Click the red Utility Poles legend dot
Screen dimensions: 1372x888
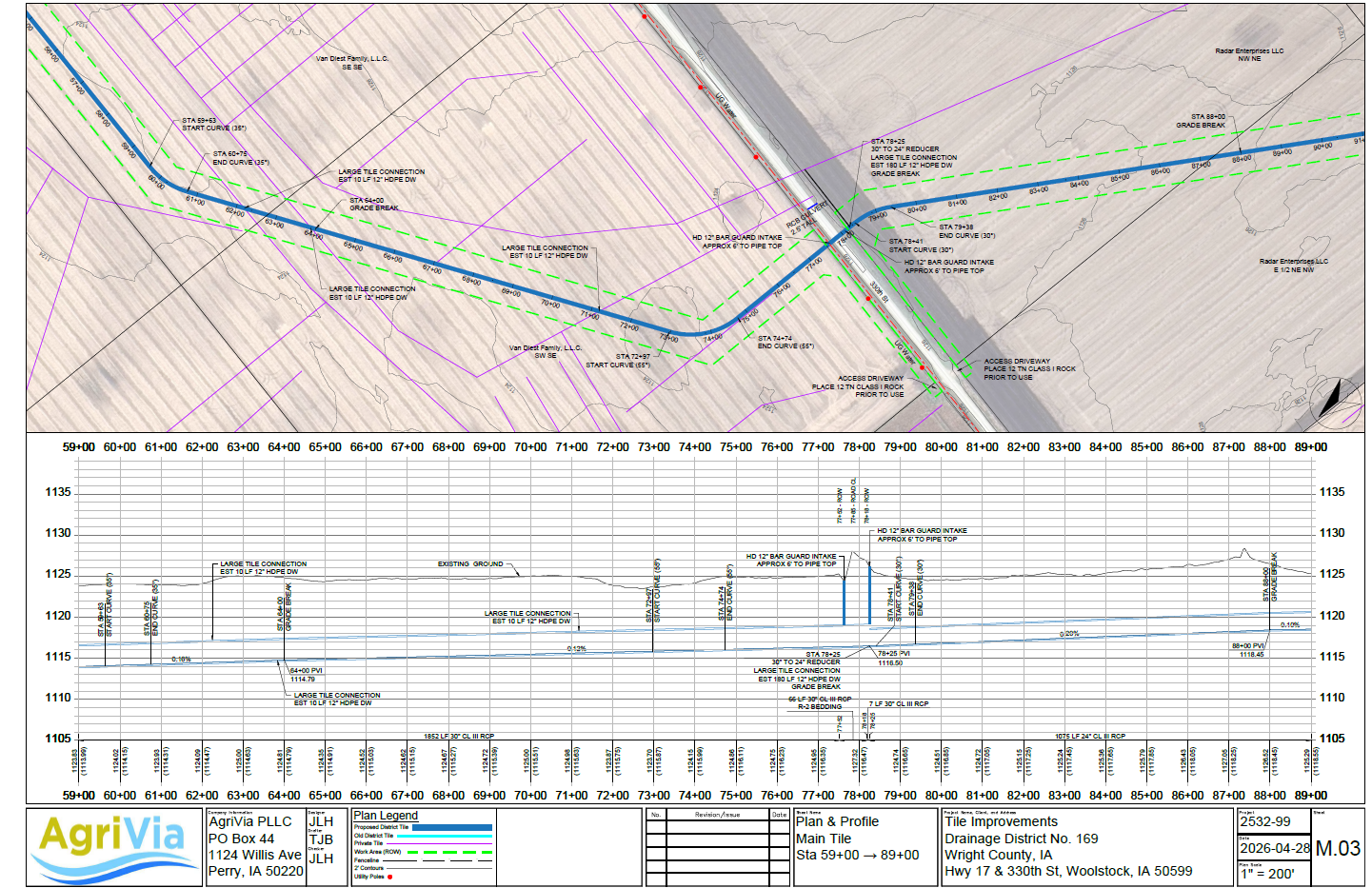click(389, 877)
